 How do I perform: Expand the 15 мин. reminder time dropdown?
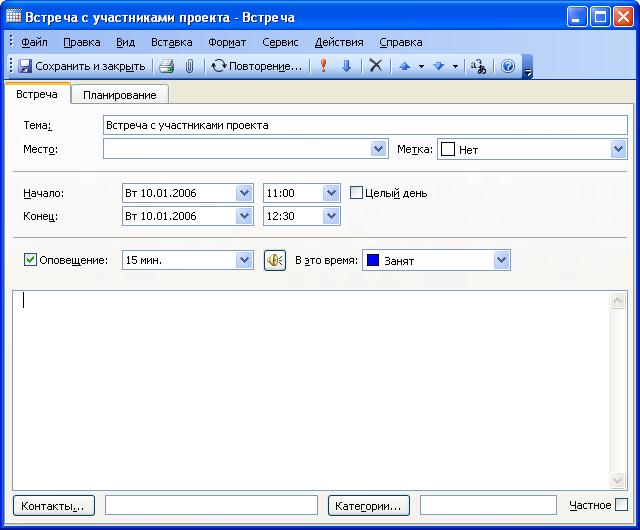(x=244, y=260)
